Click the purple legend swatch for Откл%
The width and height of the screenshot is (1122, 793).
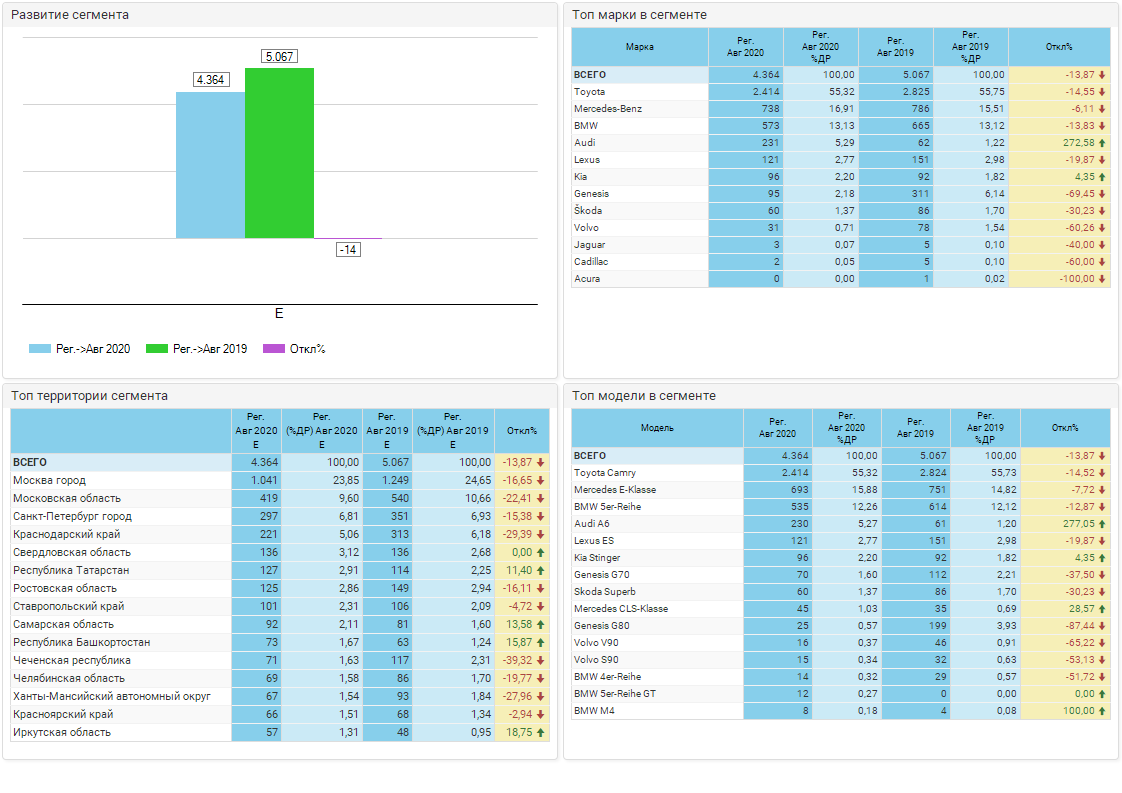pyautogui.click(x=274, y=349)
